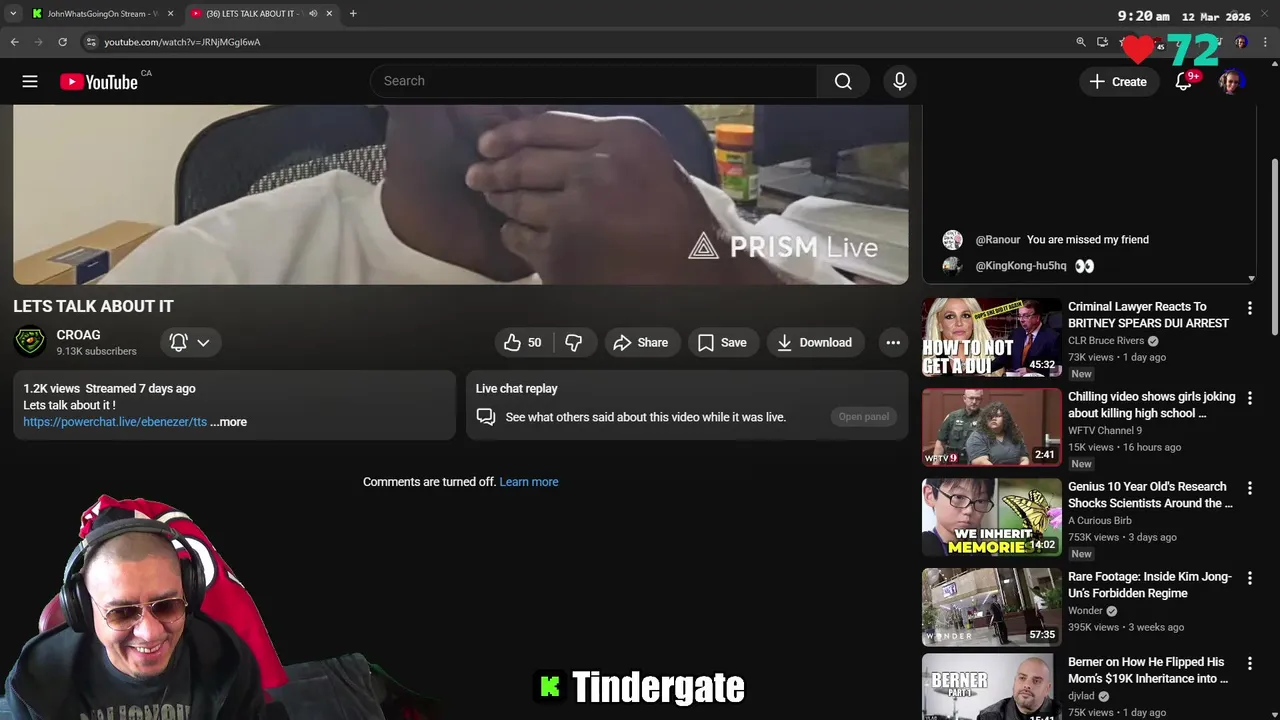Open the CLR Bruce Rivers channel name
The height and width of the screenshot is (720, 1280).
tap(1106, 341)
